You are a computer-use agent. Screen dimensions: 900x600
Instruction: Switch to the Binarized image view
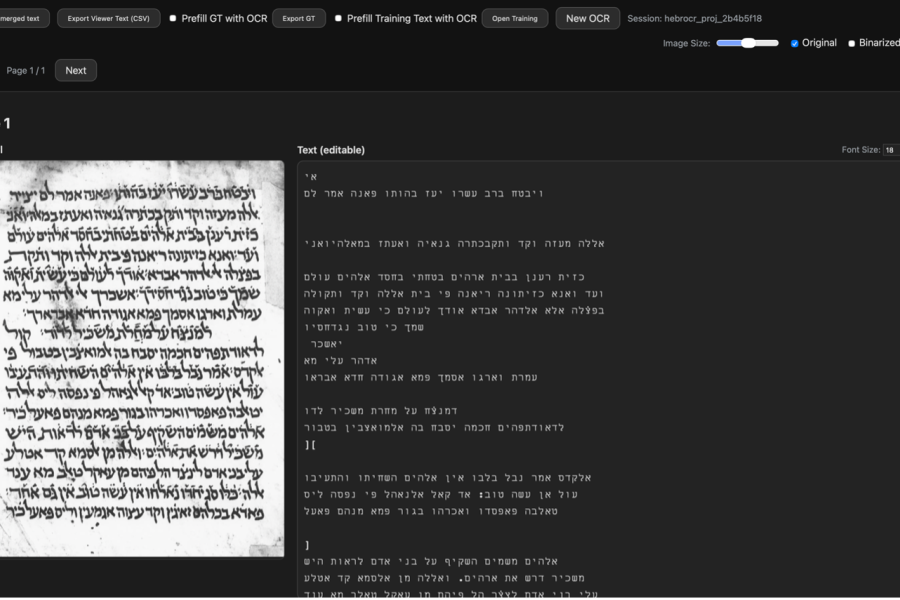coord(851,43)
